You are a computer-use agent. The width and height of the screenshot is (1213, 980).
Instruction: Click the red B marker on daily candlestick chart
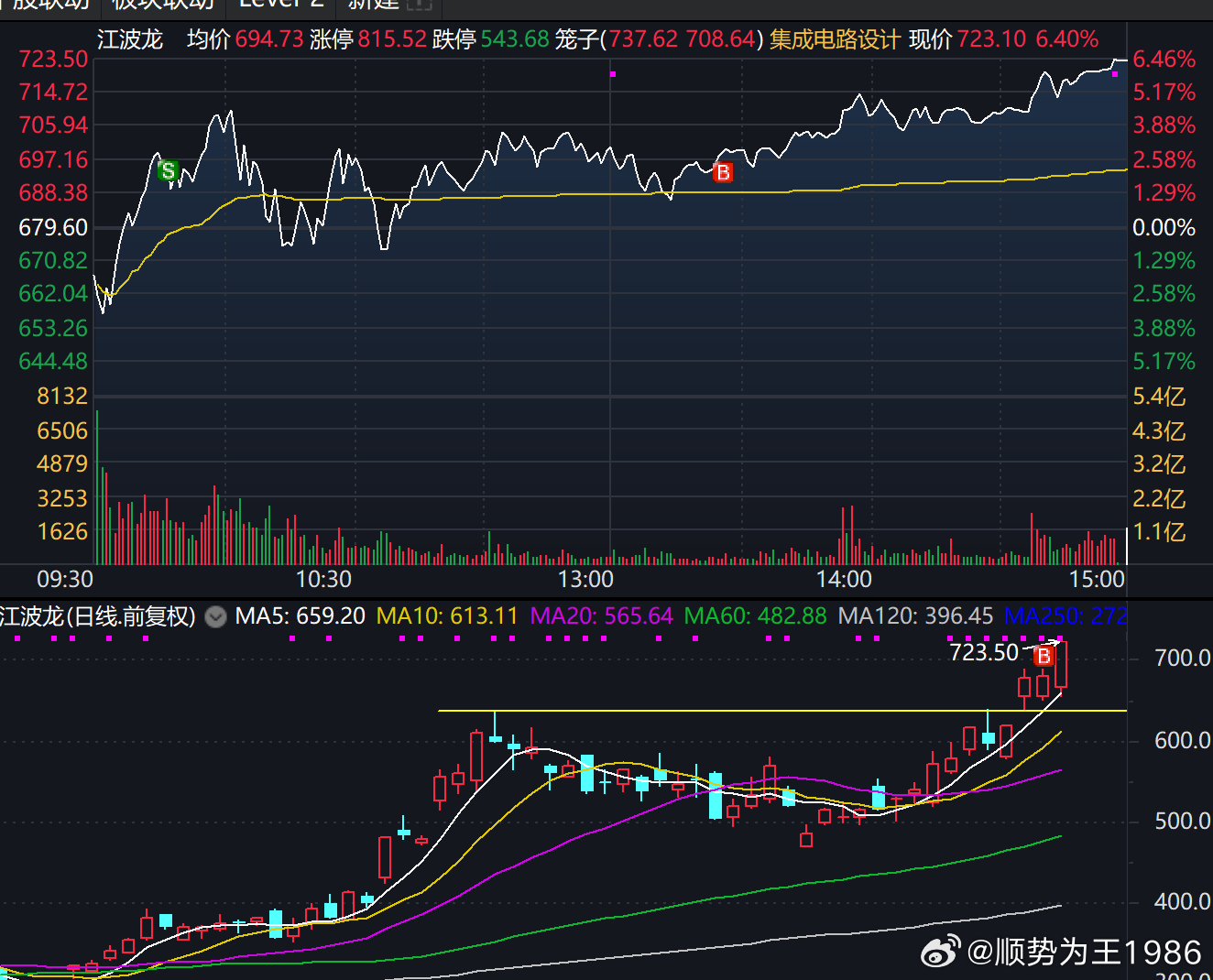(1044, 656)
